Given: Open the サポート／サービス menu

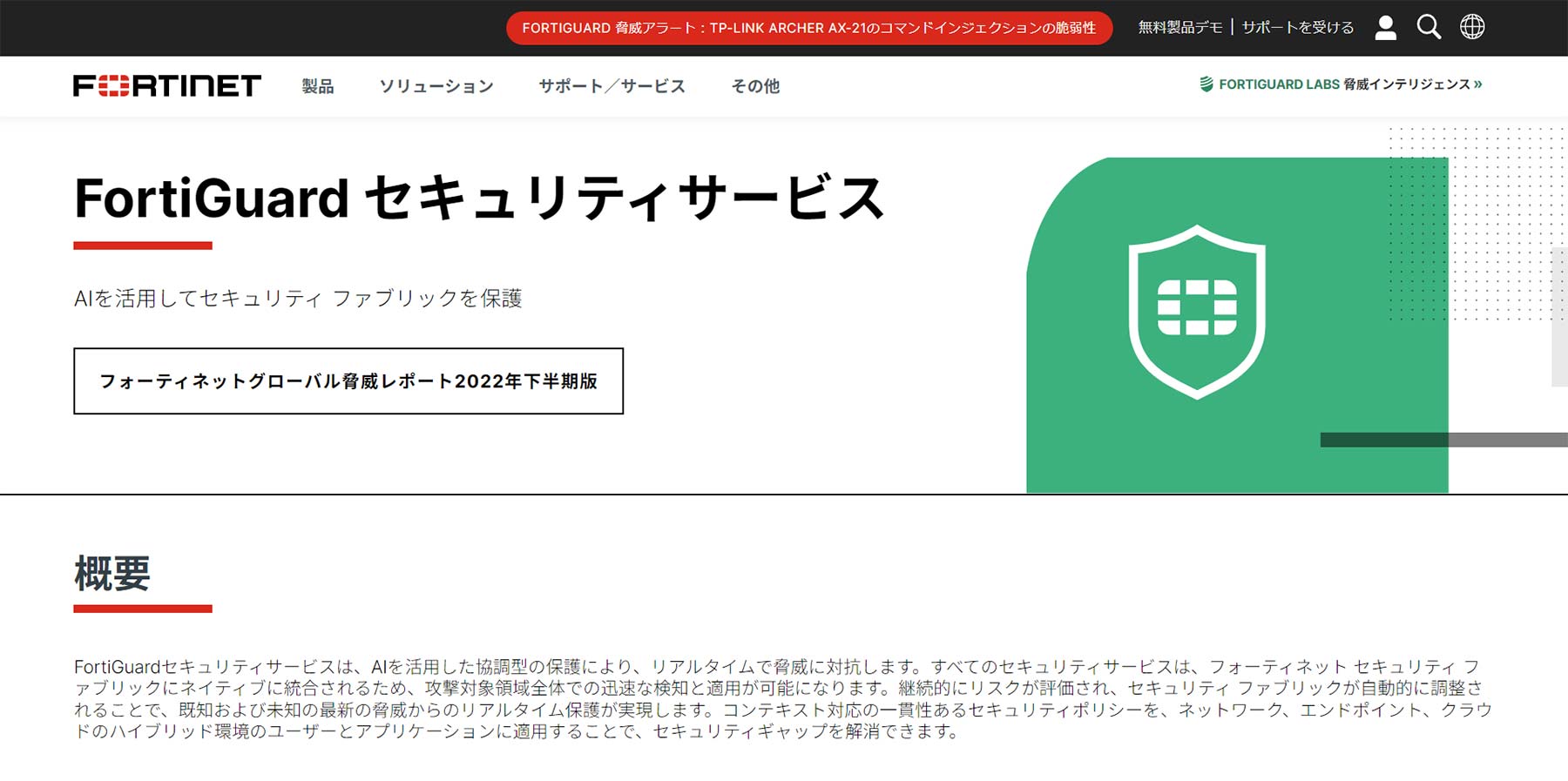Looking at the screenshot, I should [x=612, y=86].
